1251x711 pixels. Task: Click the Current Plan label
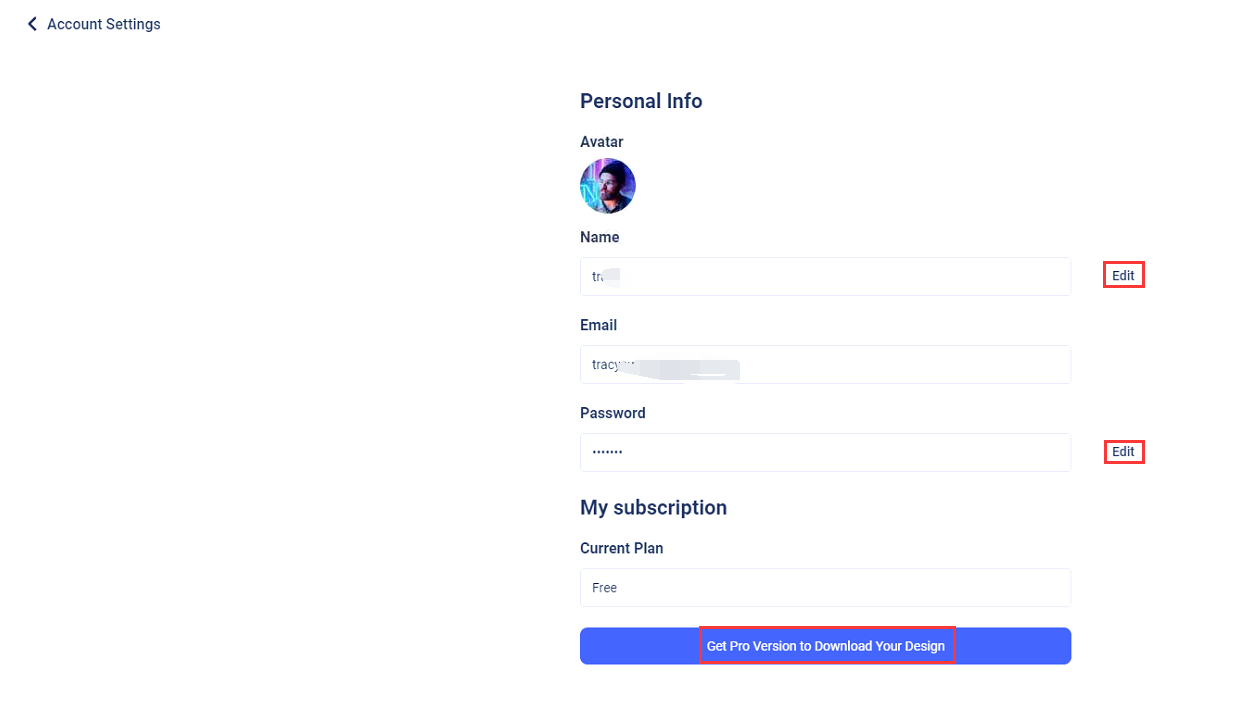tap(622, 548)
